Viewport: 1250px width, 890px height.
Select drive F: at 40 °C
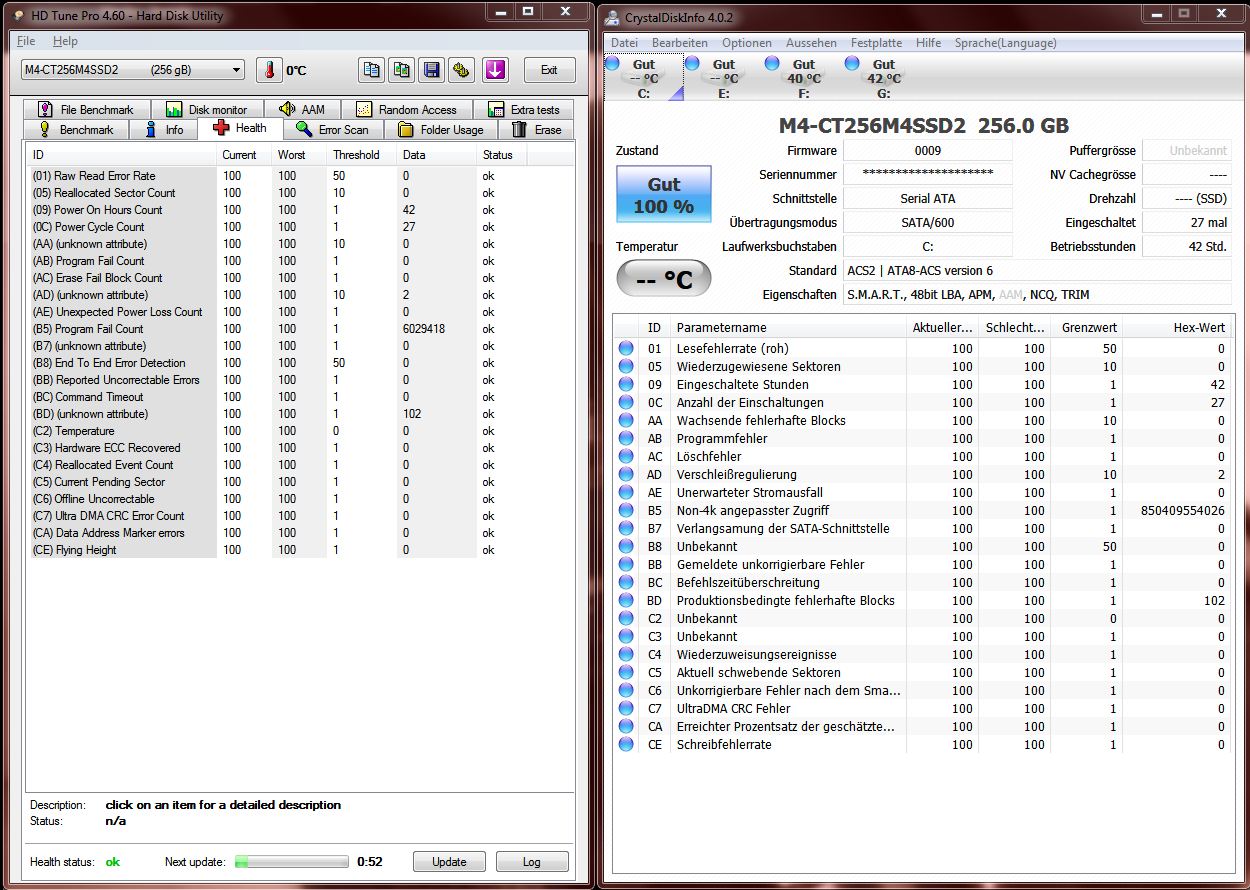point(803,78)
